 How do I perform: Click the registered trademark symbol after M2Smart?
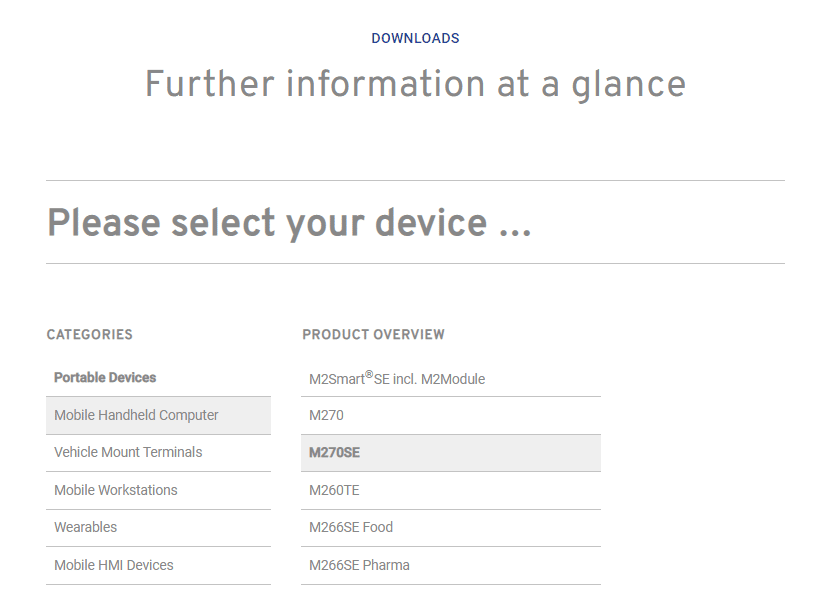(x=370, y=374)
